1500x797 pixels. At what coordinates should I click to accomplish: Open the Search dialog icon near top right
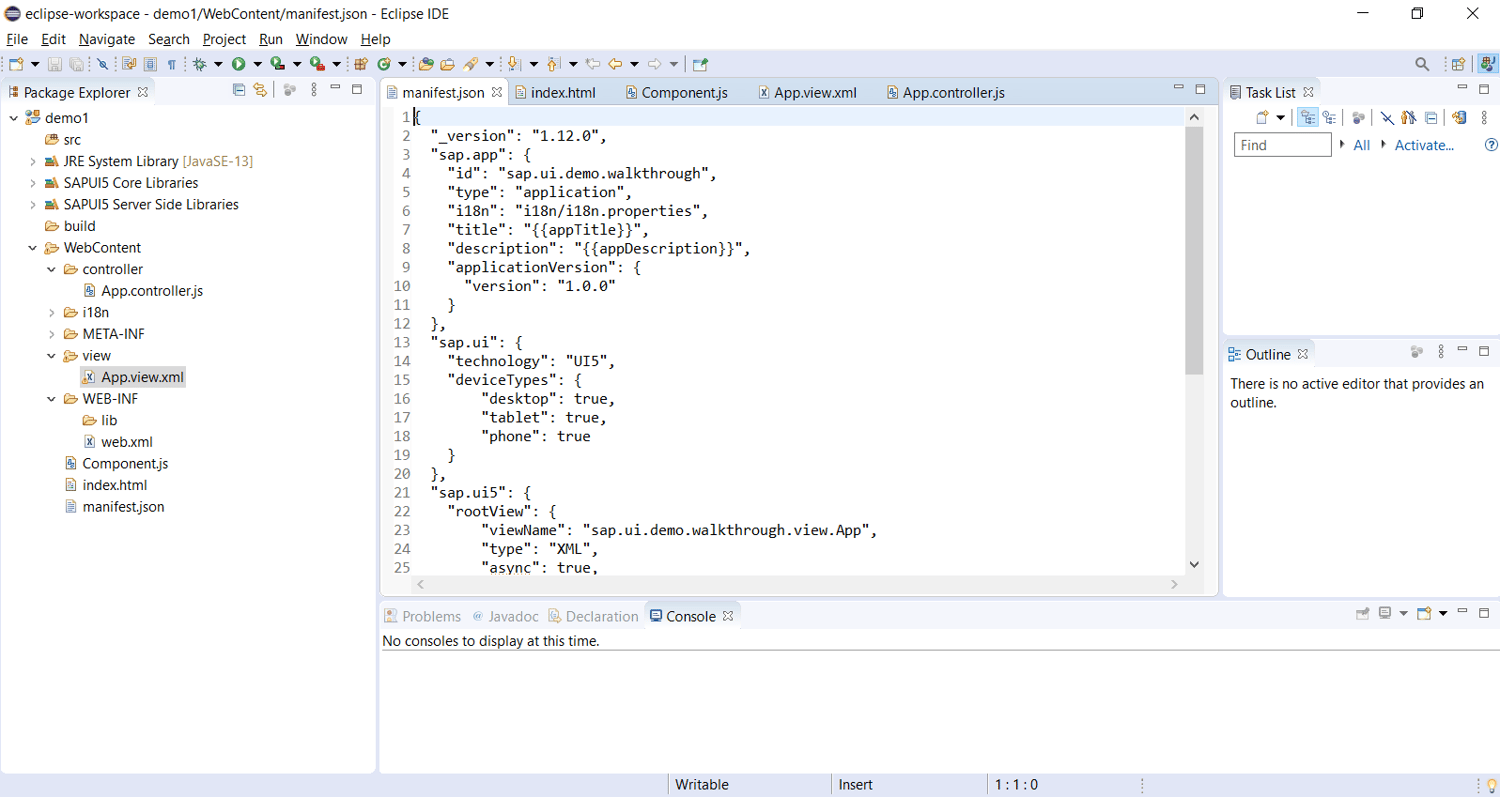click(1422, 63)
